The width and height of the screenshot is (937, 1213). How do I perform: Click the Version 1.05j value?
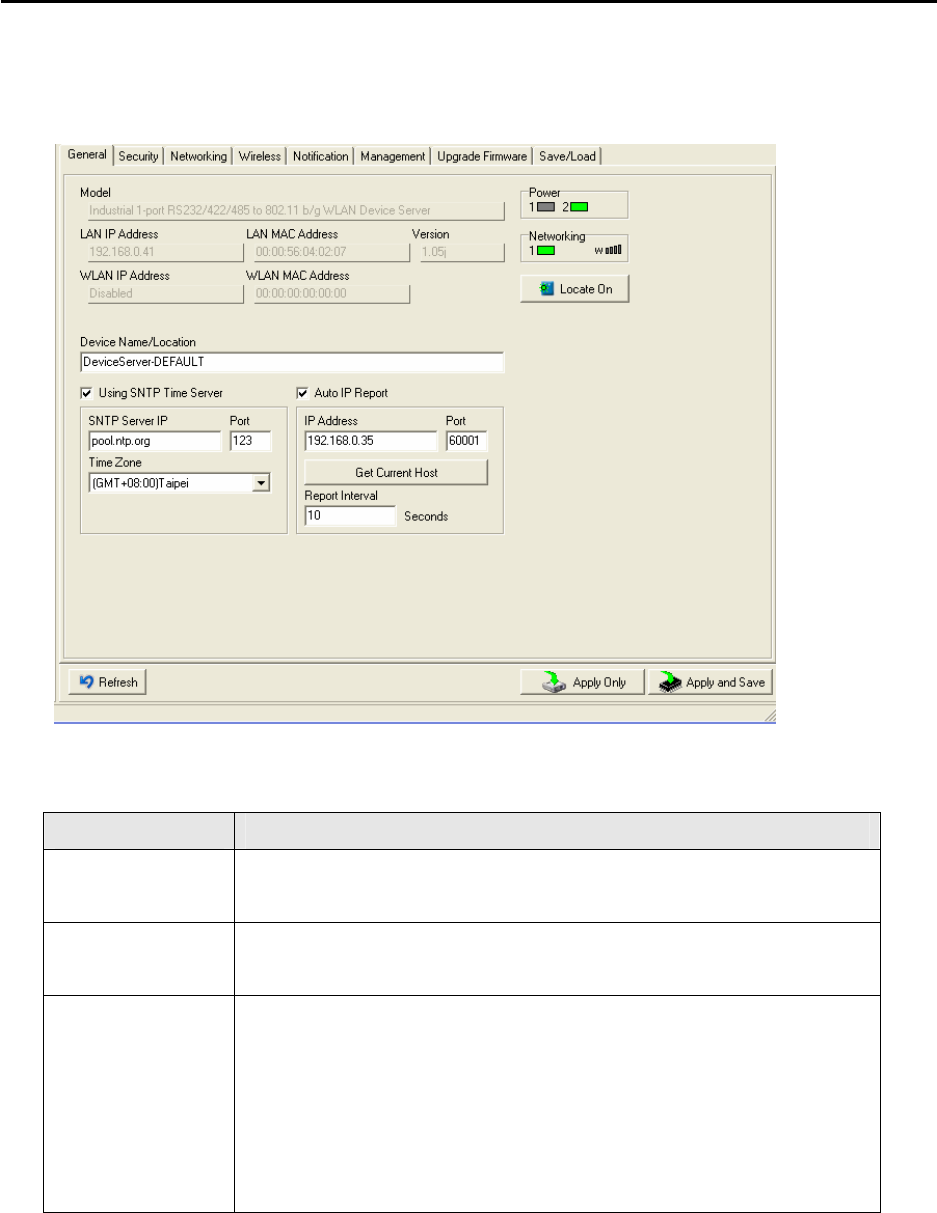461,253
